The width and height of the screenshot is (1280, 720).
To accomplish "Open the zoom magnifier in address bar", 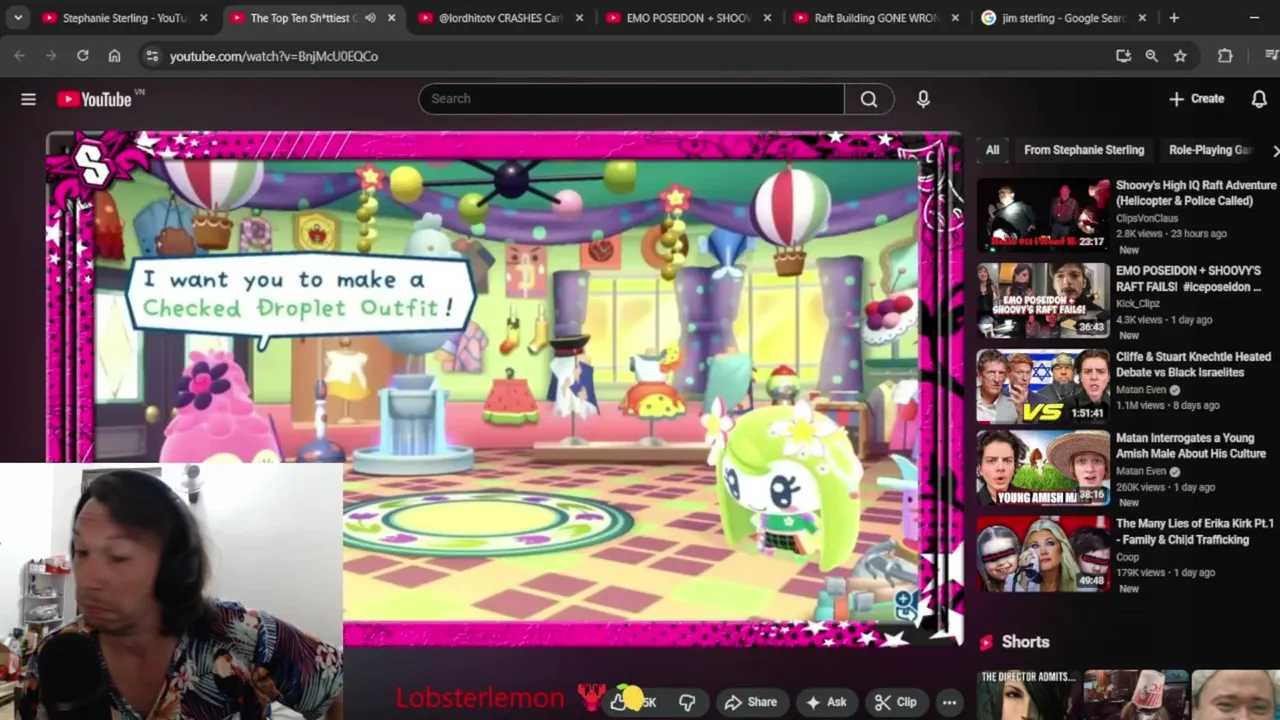I will coord(1152,56).
